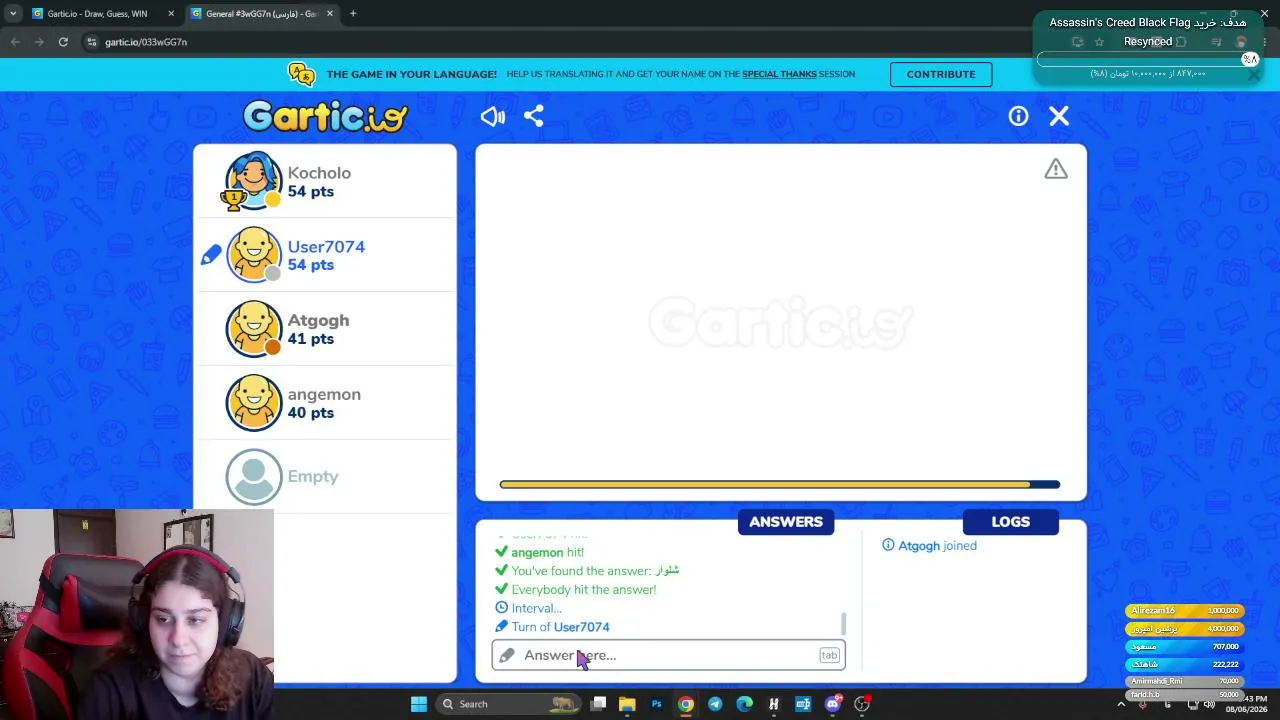The height and width of the screenshot is (720, 1280).
Task: Open OBS Studio from taskbar
Action: click(862, 704)
